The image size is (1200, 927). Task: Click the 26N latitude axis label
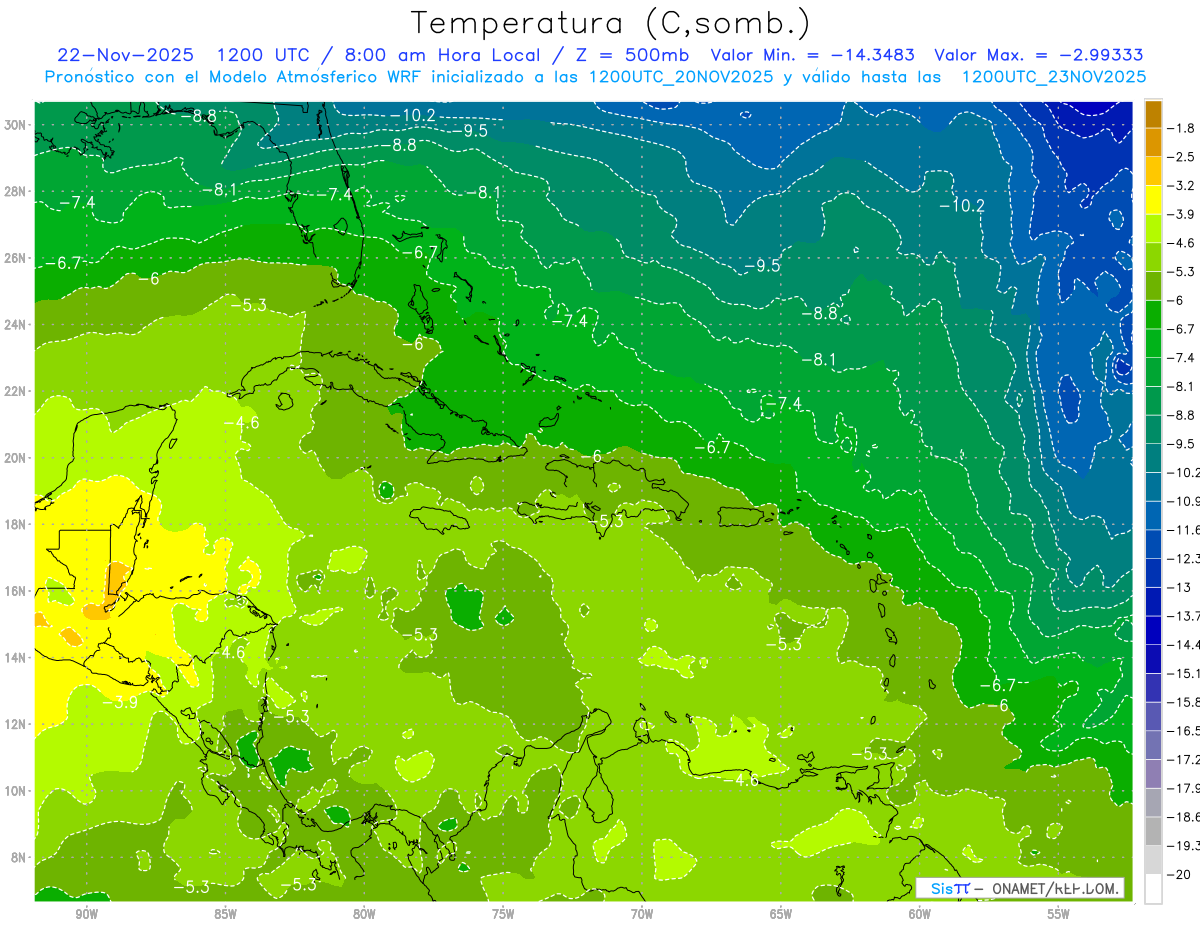click(x=15, y=258)
